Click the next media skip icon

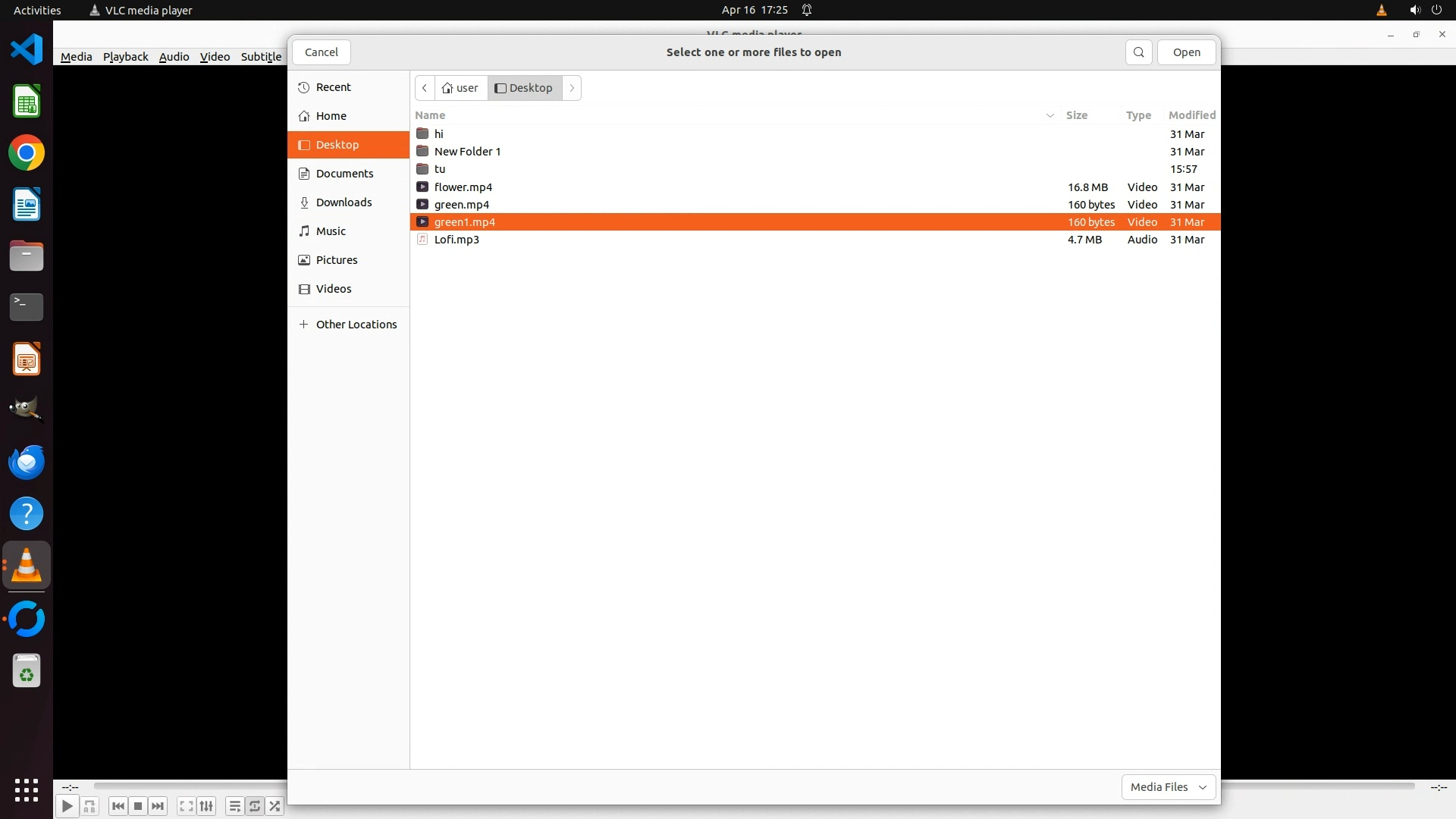158,806
